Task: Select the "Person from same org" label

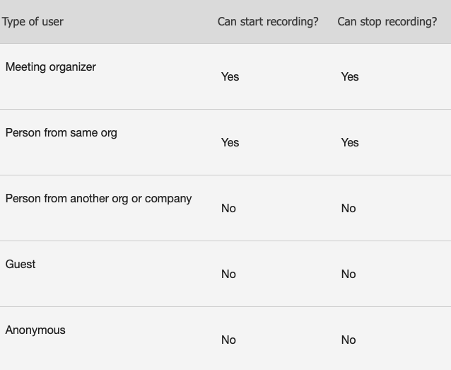Action: coord(61,133)
